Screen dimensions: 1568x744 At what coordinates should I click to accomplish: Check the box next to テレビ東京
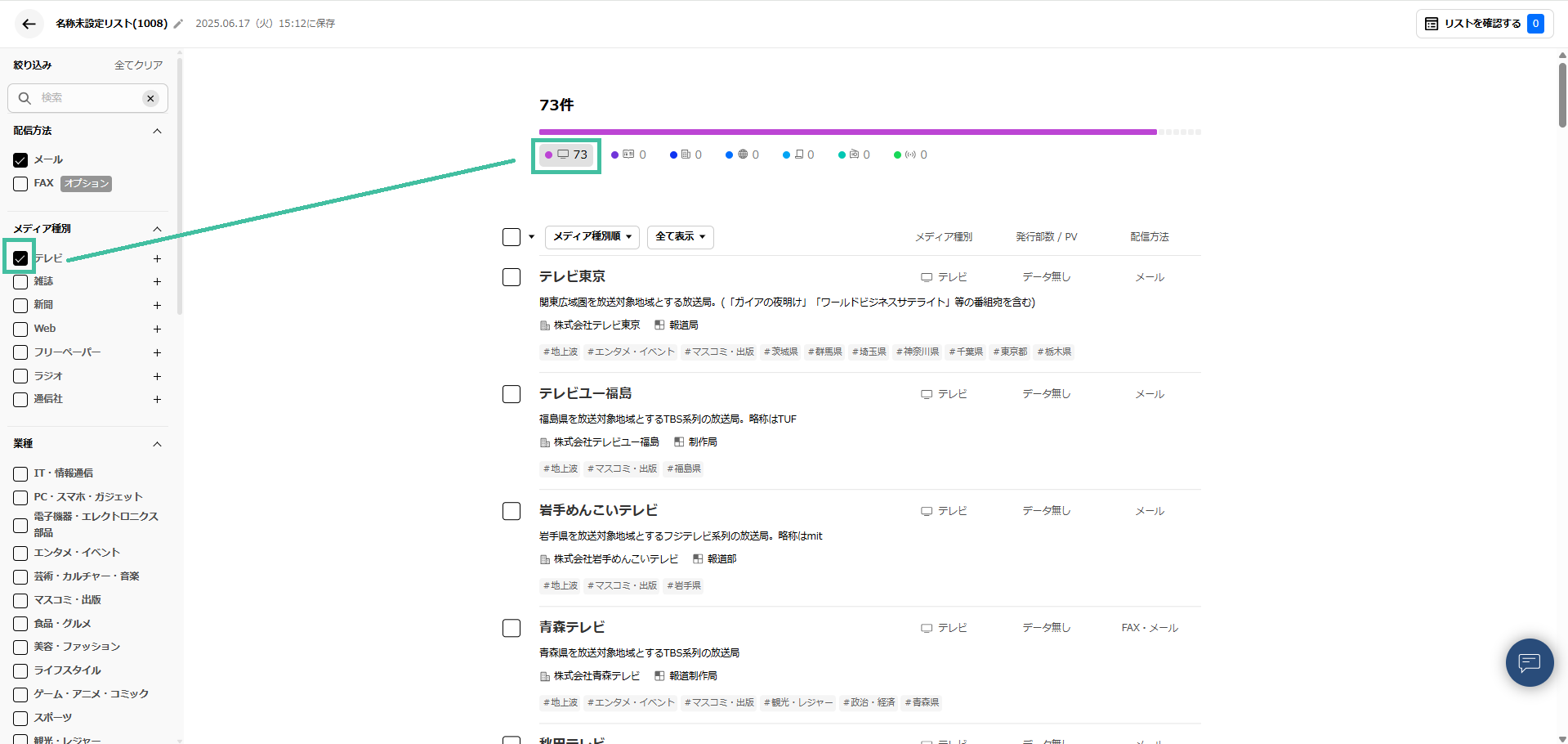(x=511, y=277)
